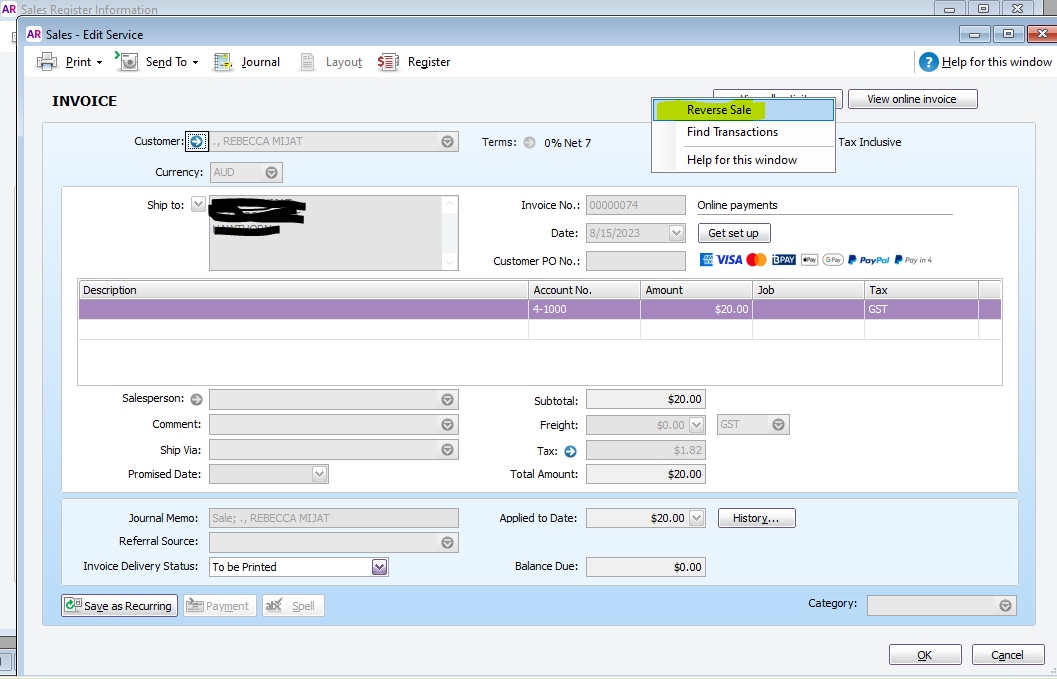
Task: Open the Sales Register icon
Action: tap(388, 62)
